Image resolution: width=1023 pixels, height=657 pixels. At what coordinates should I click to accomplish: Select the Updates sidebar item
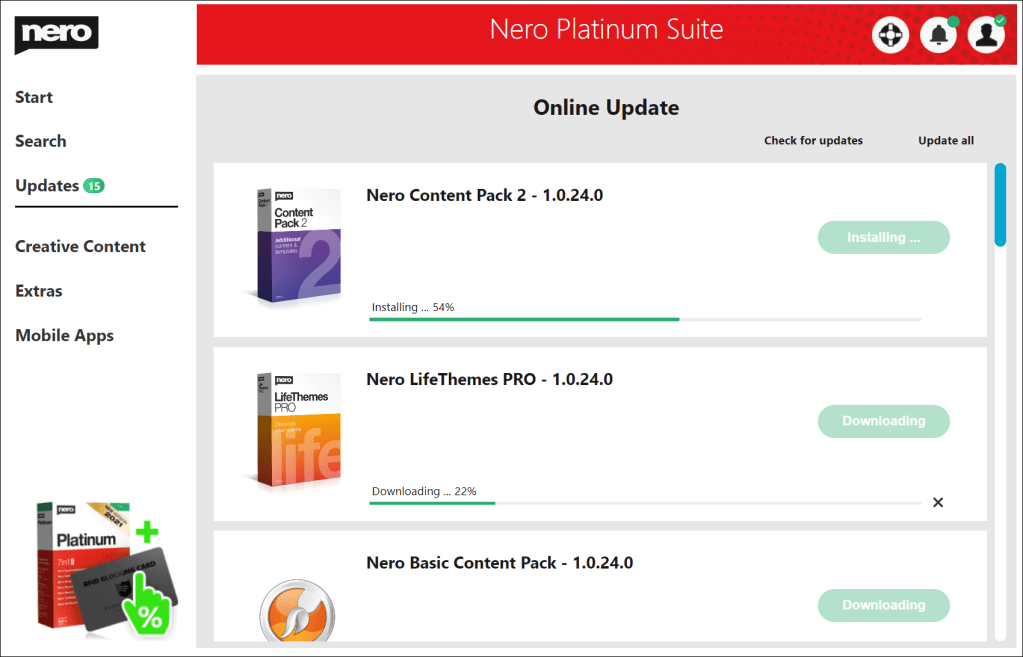47,186
